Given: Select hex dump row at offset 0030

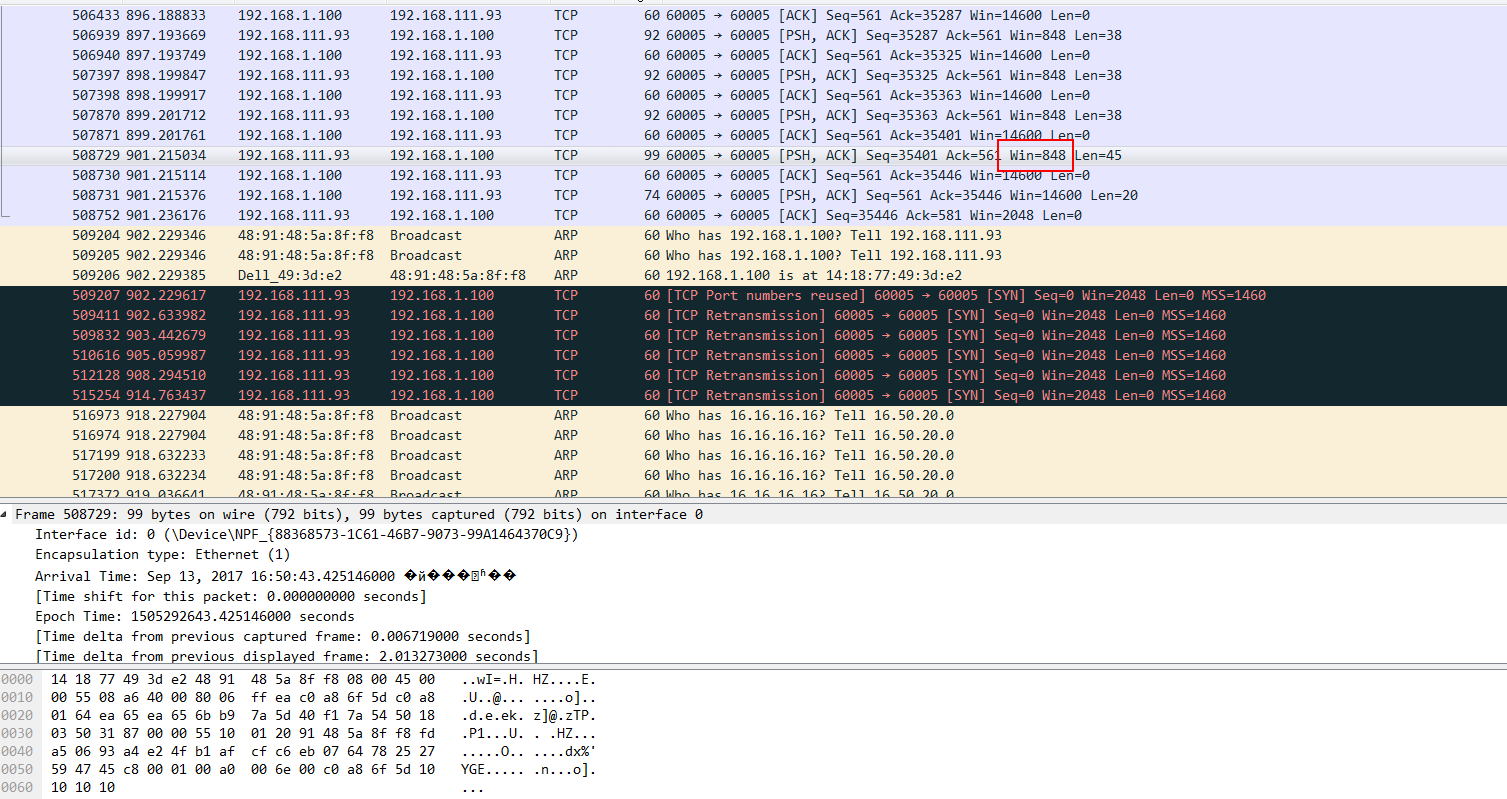Looking at the screenshot, I should click(x=300, y=733).
